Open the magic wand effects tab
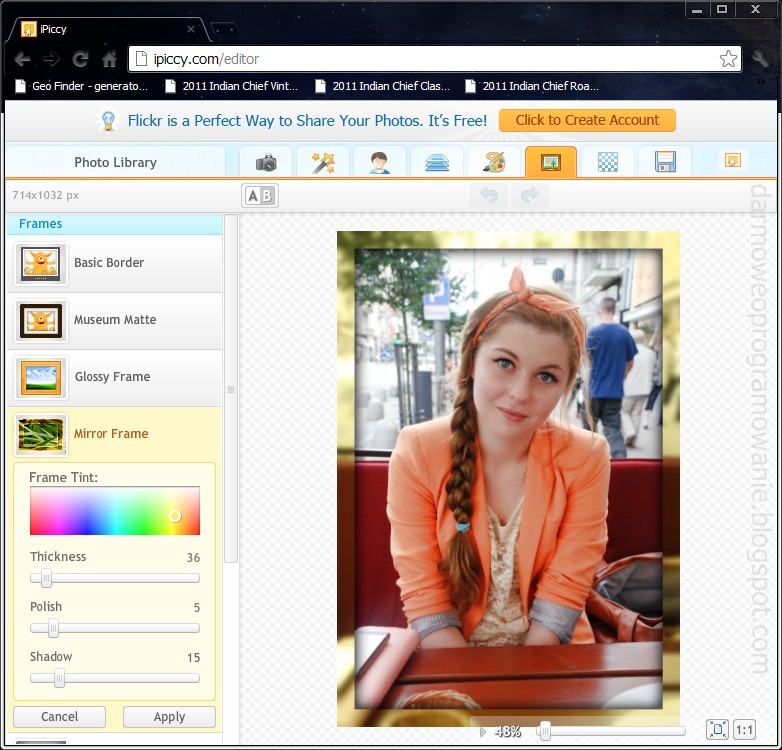 323,162
